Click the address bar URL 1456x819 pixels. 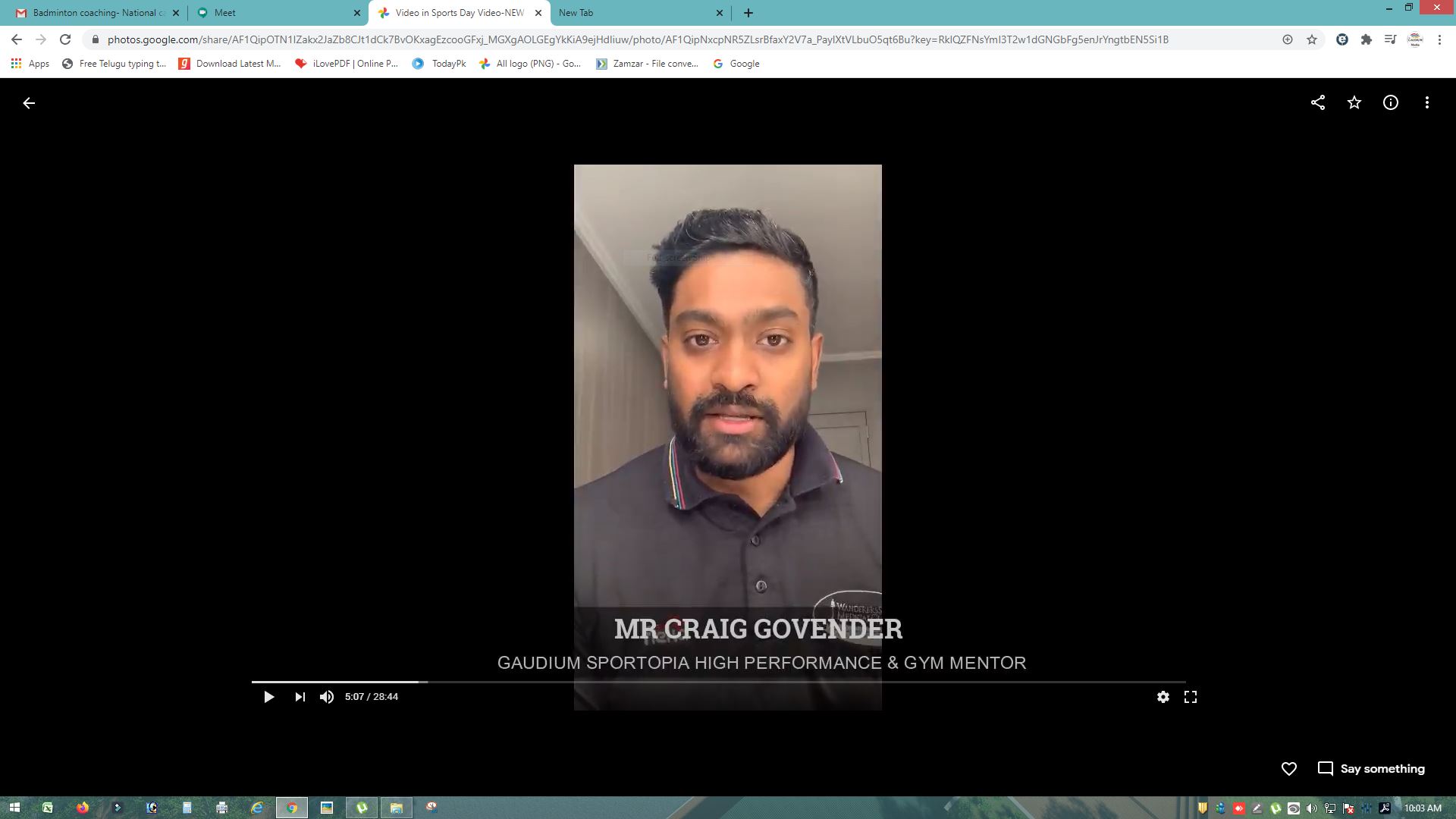tap(638, 39)
